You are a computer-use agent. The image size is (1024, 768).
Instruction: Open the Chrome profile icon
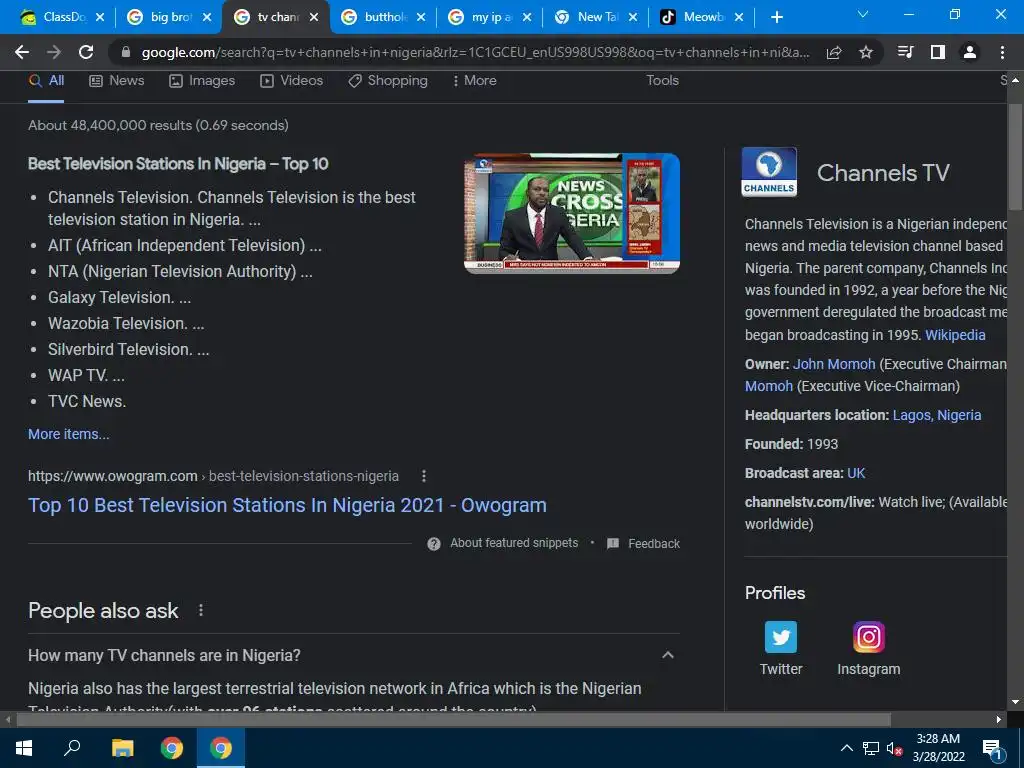point(970,52)
